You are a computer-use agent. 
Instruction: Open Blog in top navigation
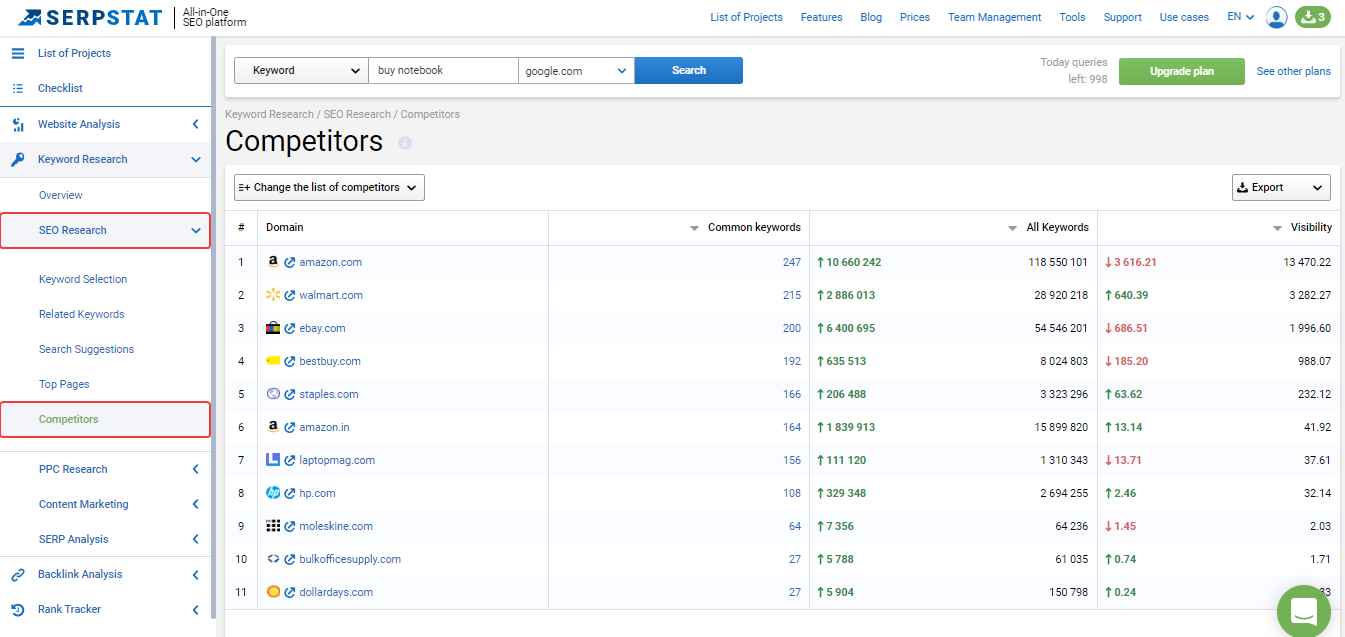tap(871, 17)
